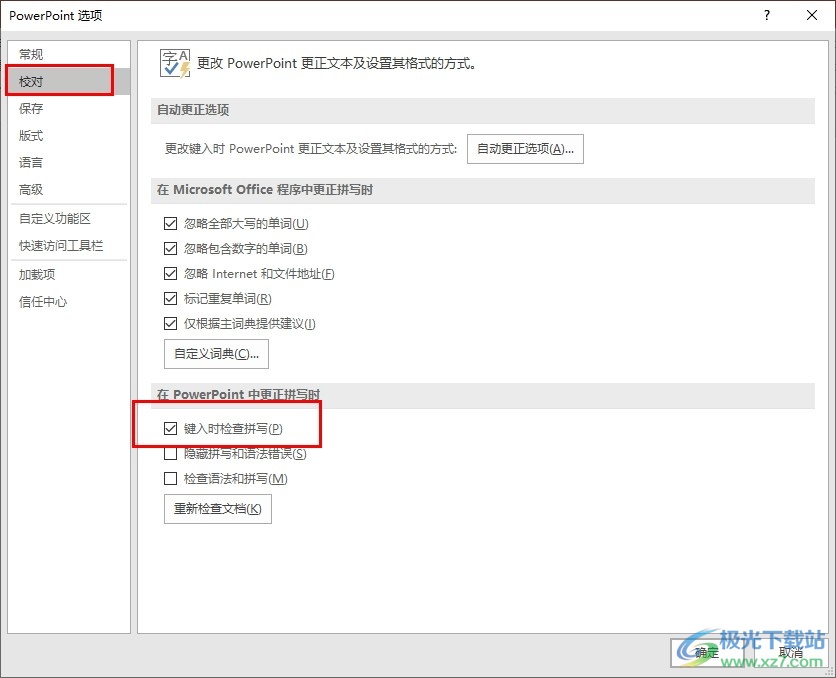Uncheck 标记重复单词 option
836x678 pixels.
tap(170, 299)
